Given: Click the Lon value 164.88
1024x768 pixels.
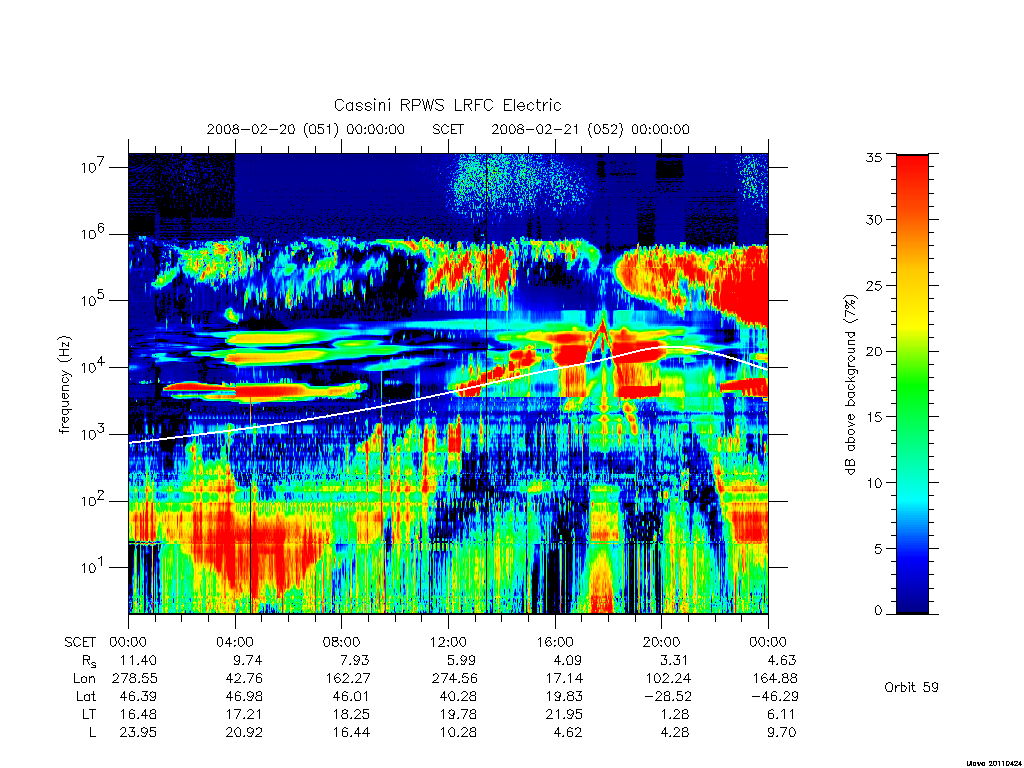Looking at the screenshot, I should coord(775,679).
